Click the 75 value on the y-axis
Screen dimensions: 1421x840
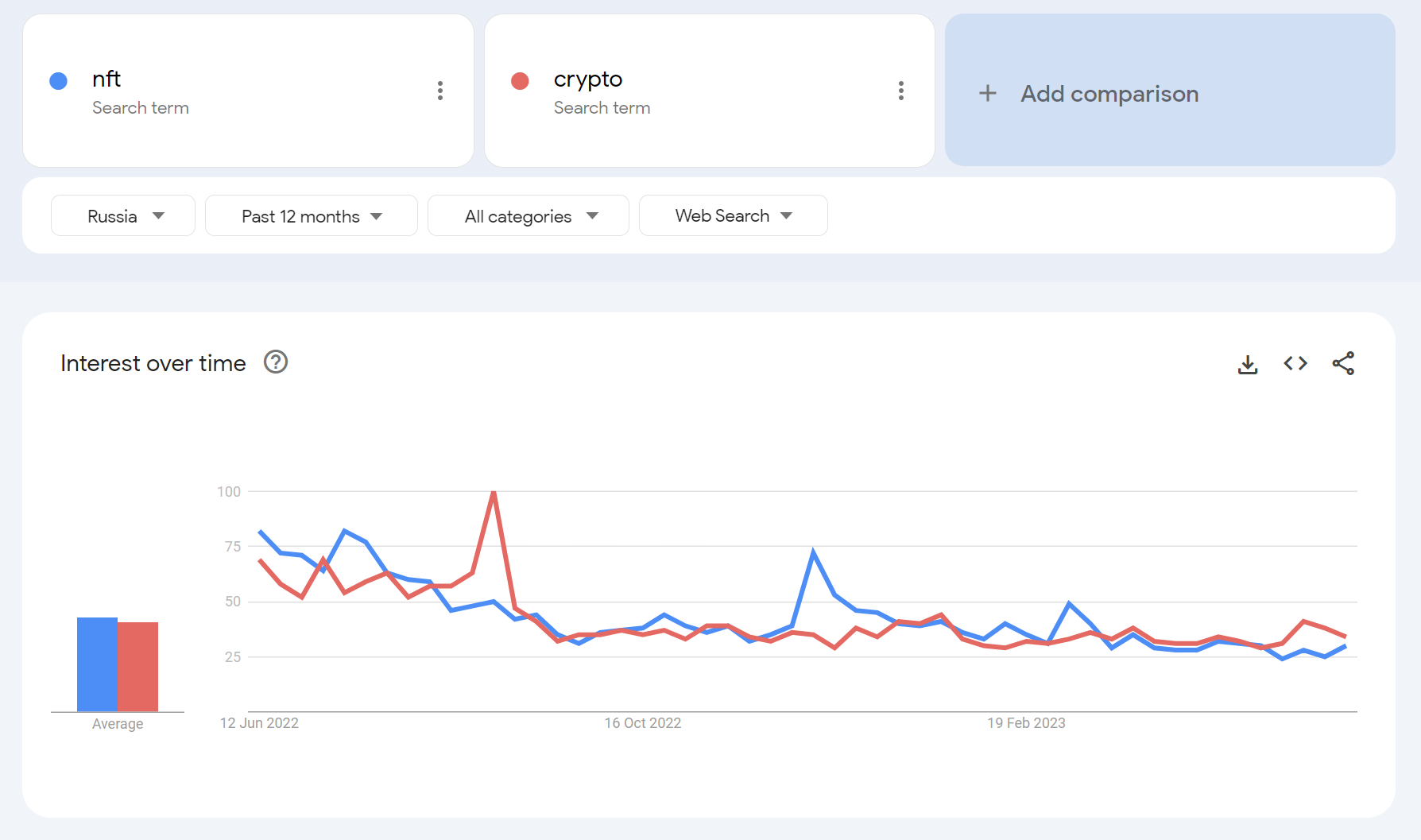(233, 547)
